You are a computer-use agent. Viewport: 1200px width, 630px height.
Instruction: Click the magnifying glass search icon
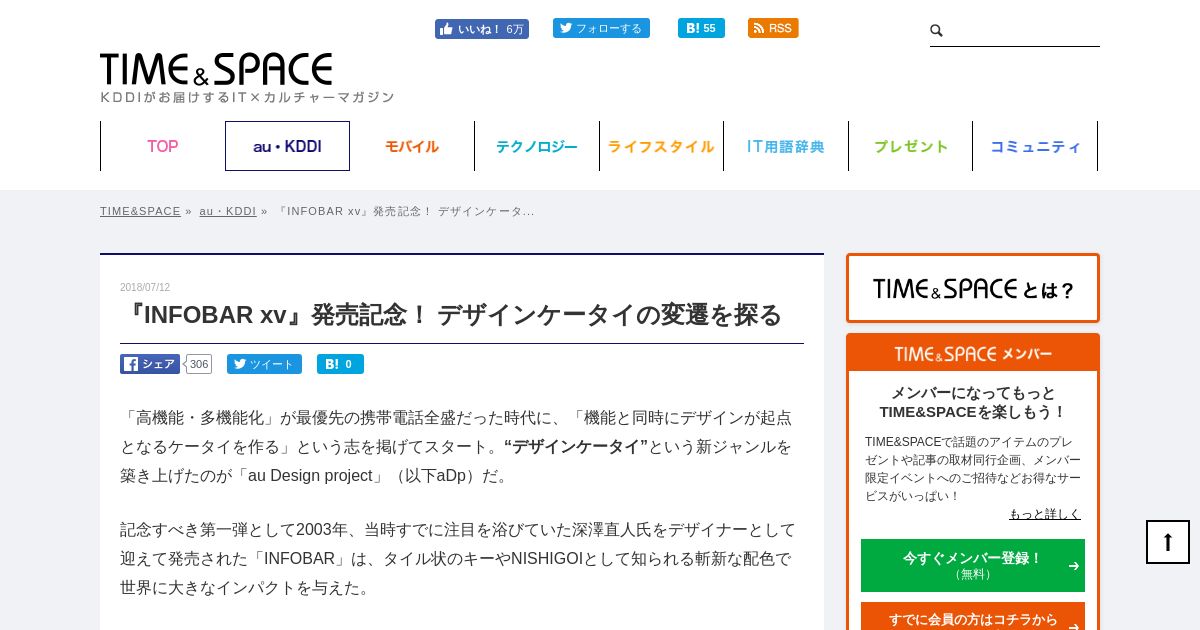point(937,31)
